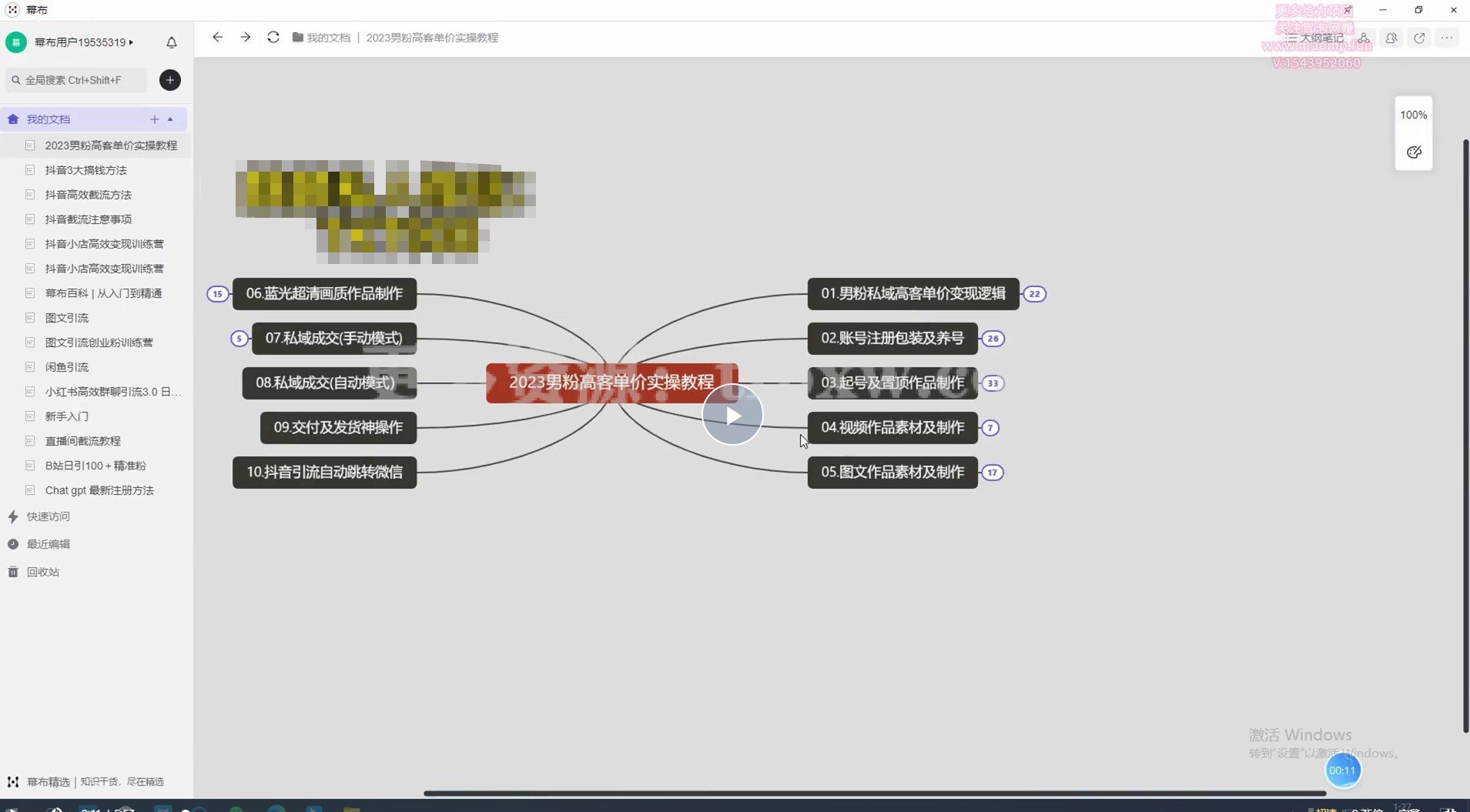Expand the 33-count badge on node 03
Screen dimensions: 1470x812
[x=993, y=383]
